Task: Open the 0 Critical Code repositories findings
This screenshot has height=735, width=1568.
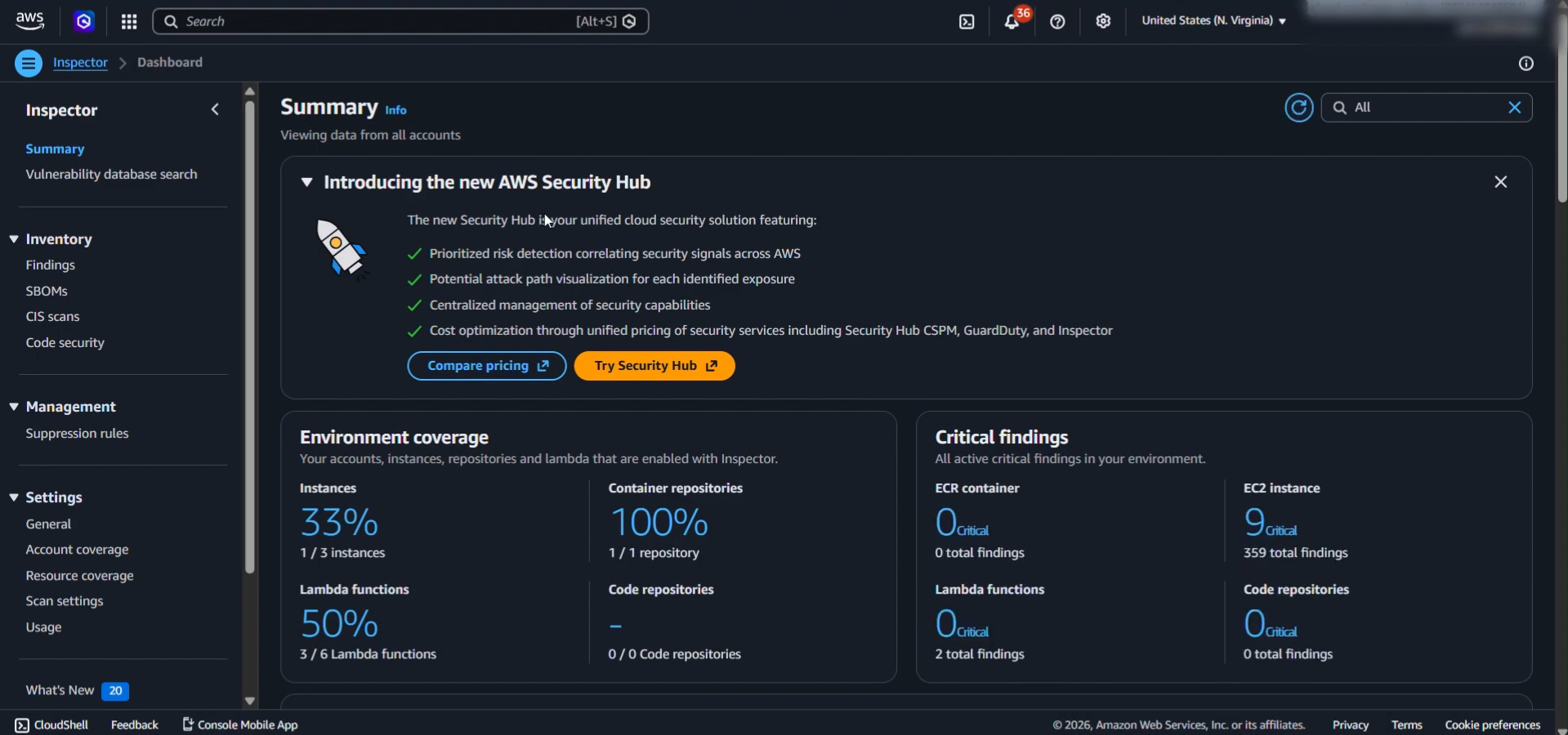Action: pyautogui.click(x=1270, y=624)
